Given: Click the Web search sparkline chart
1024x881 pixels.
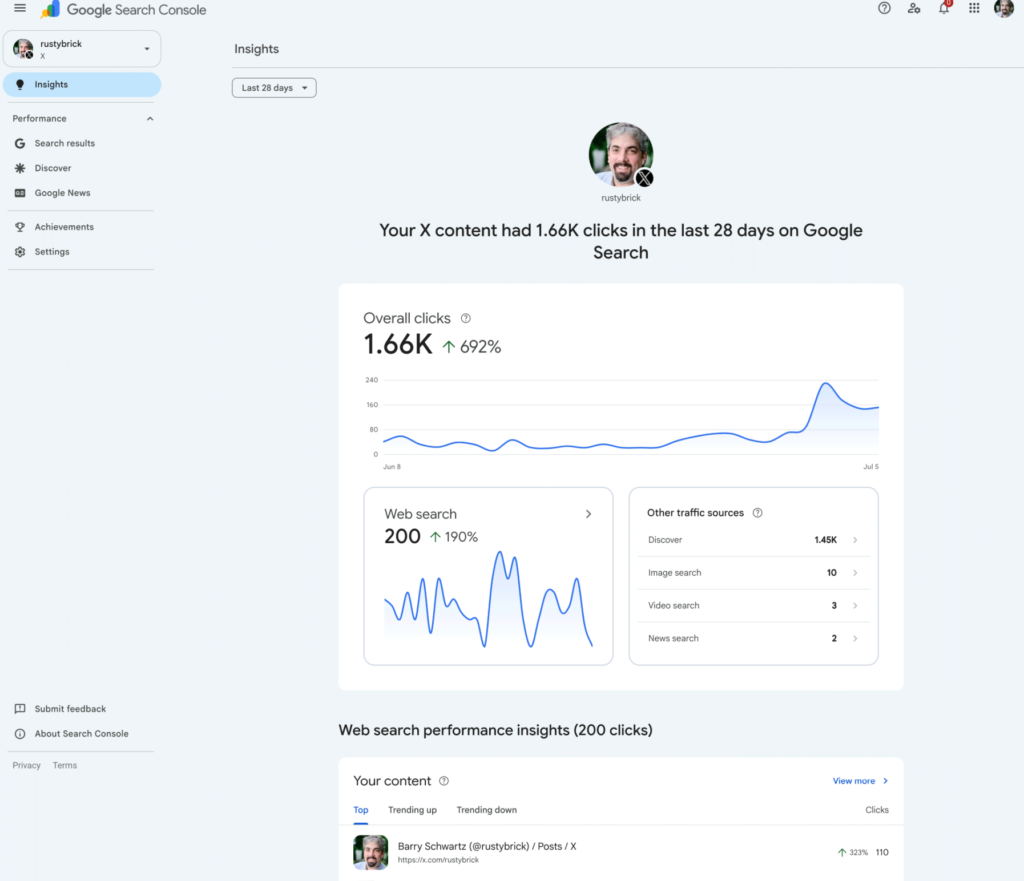Looking at the screenshot, I should (x=488, y=600).
